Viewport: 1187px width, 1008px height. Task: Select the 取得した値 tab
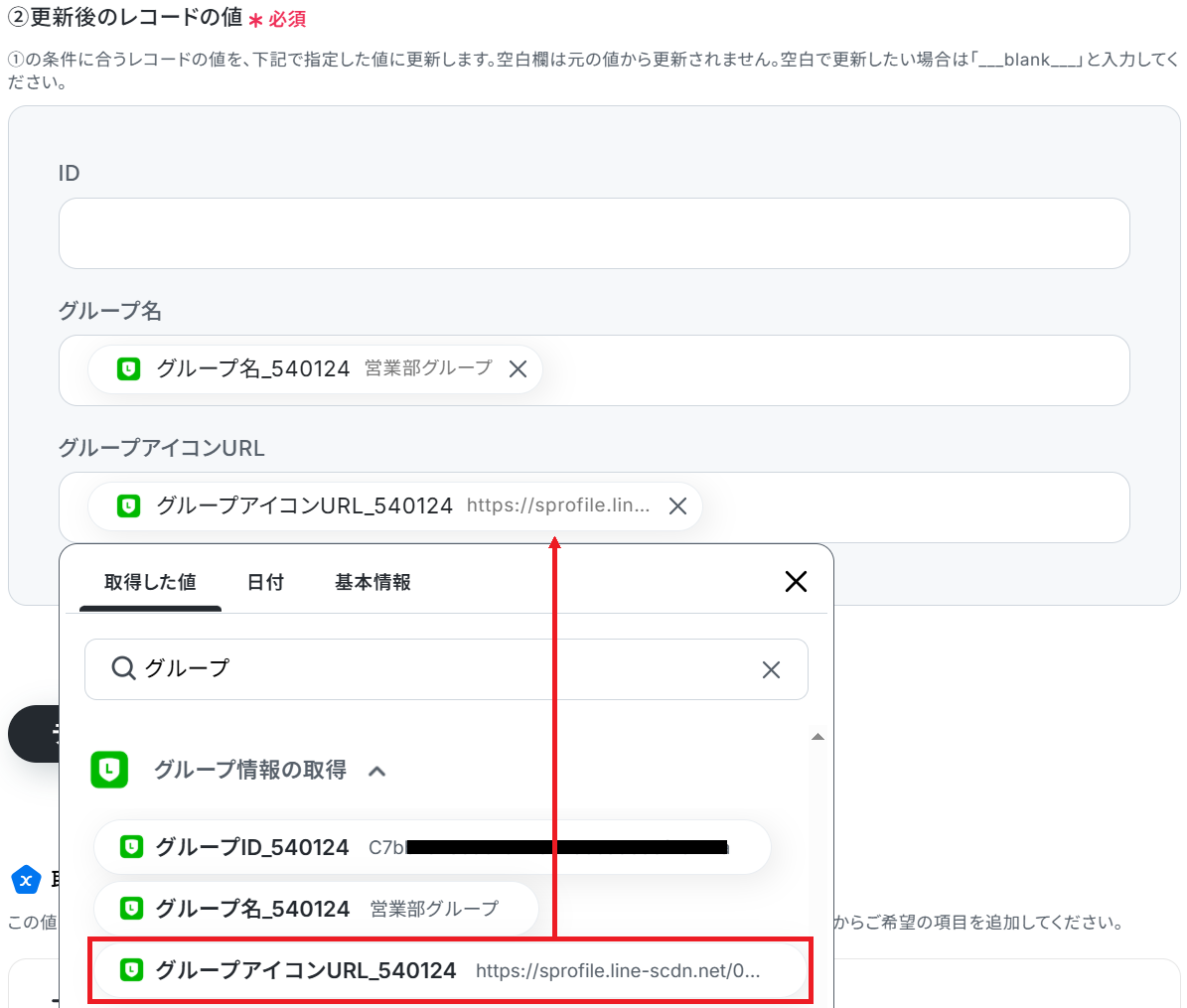coord(150,583)
